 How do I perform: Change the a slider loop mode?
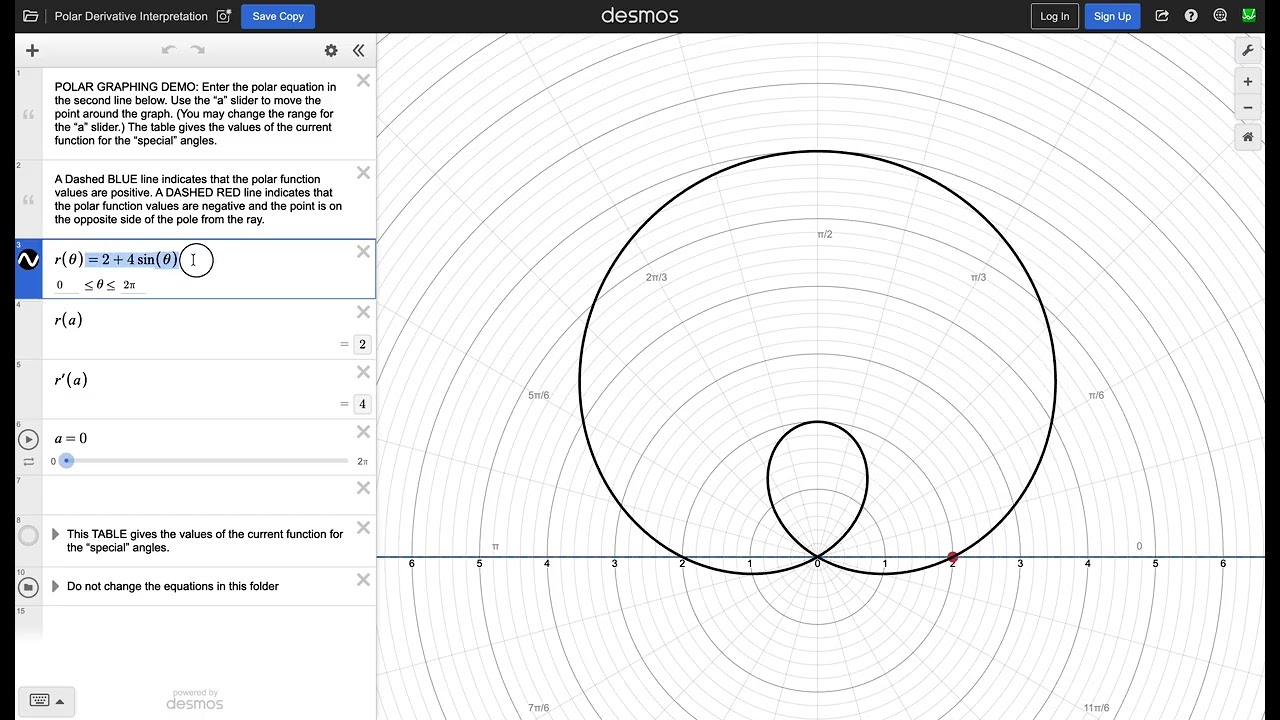click(29, 462)
